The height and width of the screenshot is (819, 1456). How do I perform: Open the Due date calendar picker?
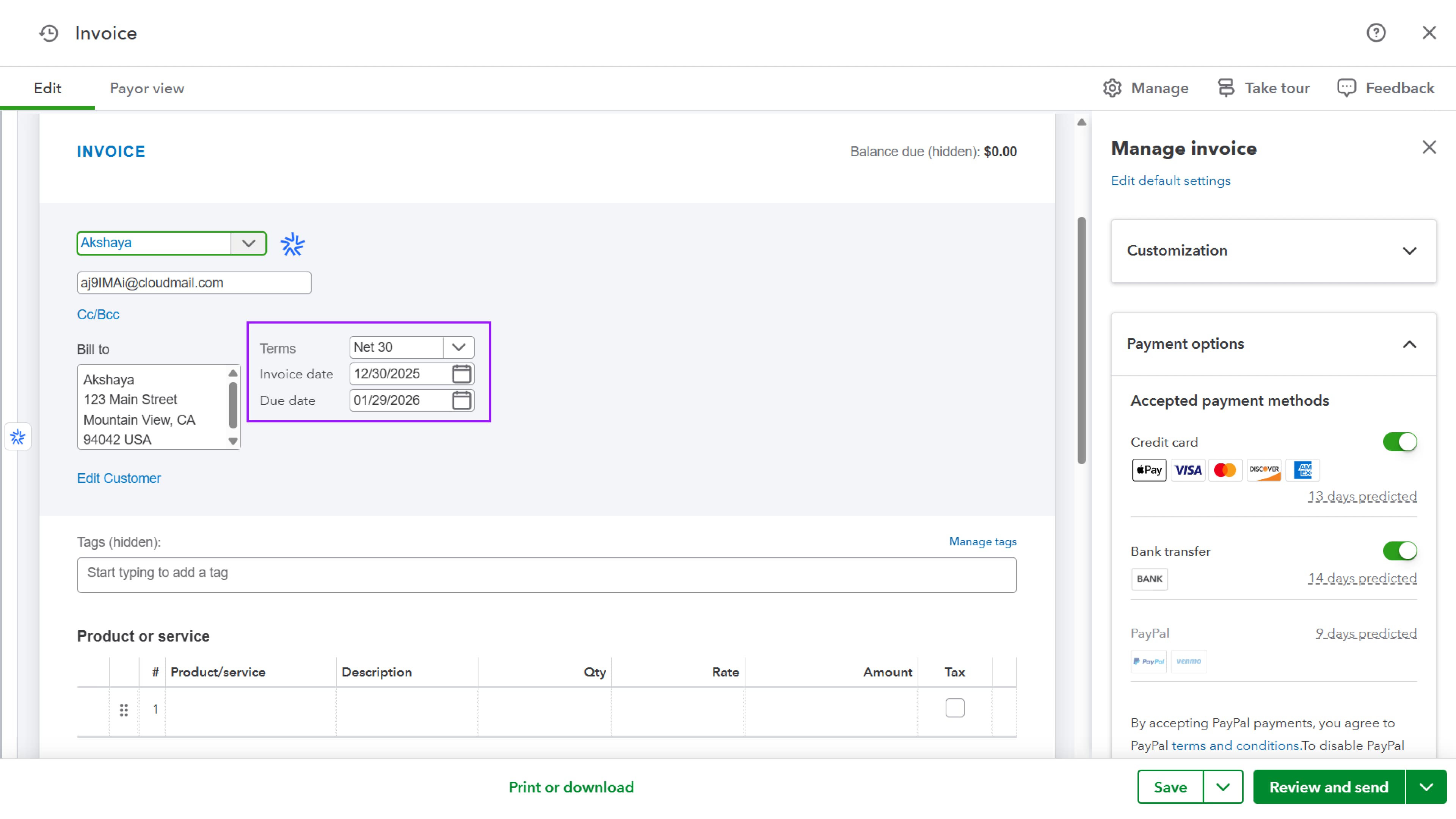pyautogui.click(x=461, y=400)
